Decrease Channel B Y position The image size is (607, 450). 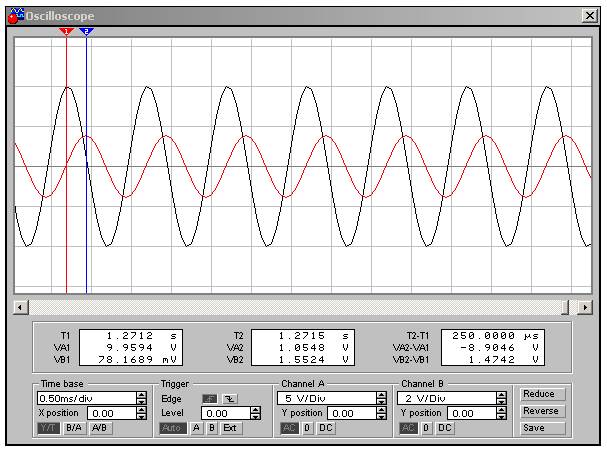pos(502,417)
